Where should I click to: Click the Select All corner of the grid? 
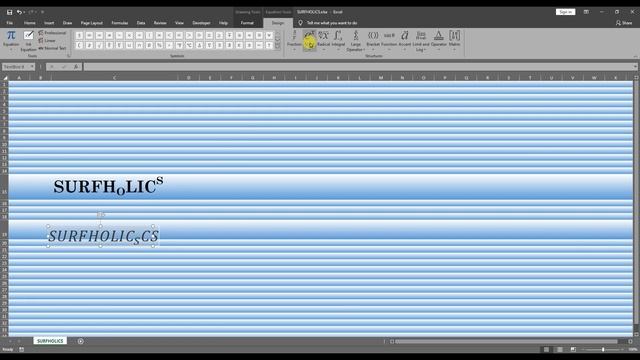[x=5, y=78]
